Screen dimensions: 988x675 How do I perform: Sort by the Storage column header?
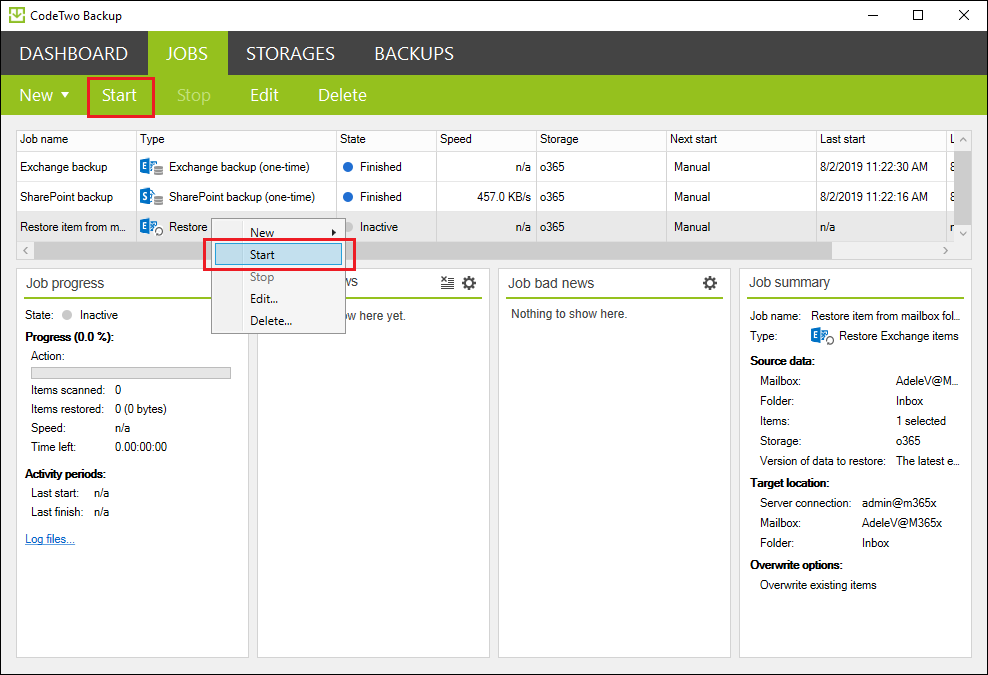(601, 139)
